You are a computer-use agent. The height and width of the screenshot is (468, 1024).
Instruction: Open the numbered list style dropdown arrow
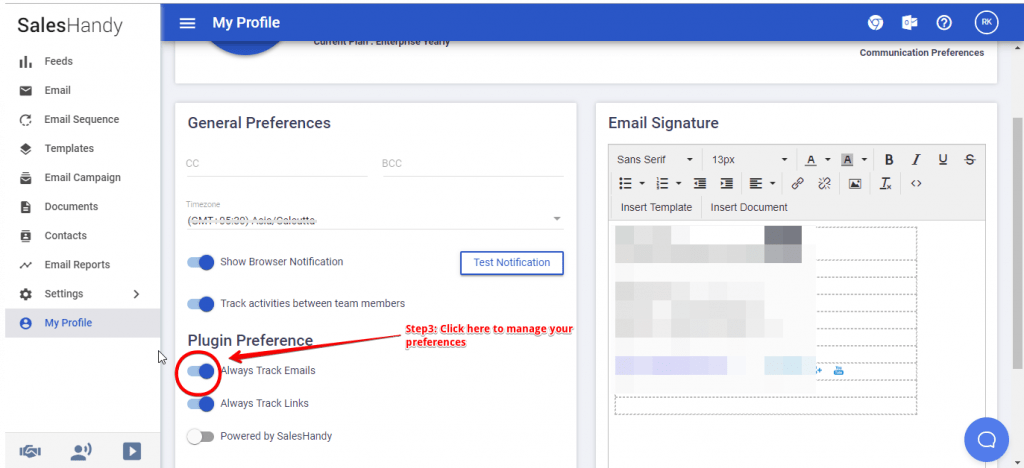click(679, 184)
